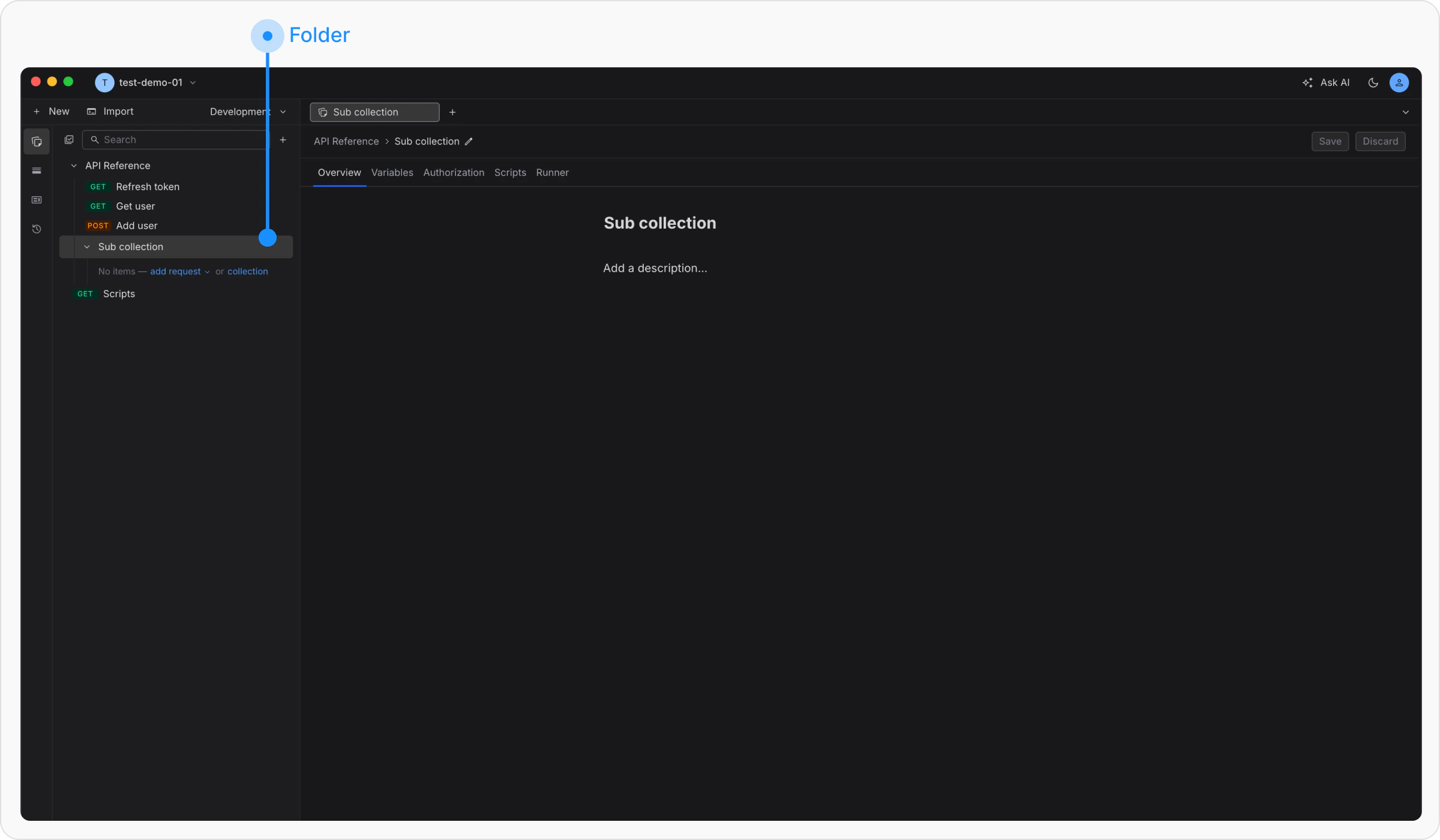Click the multi-select checklist icon near Search
The height and width of the screenshot is (840, 1440).
[x=69, y=140]
